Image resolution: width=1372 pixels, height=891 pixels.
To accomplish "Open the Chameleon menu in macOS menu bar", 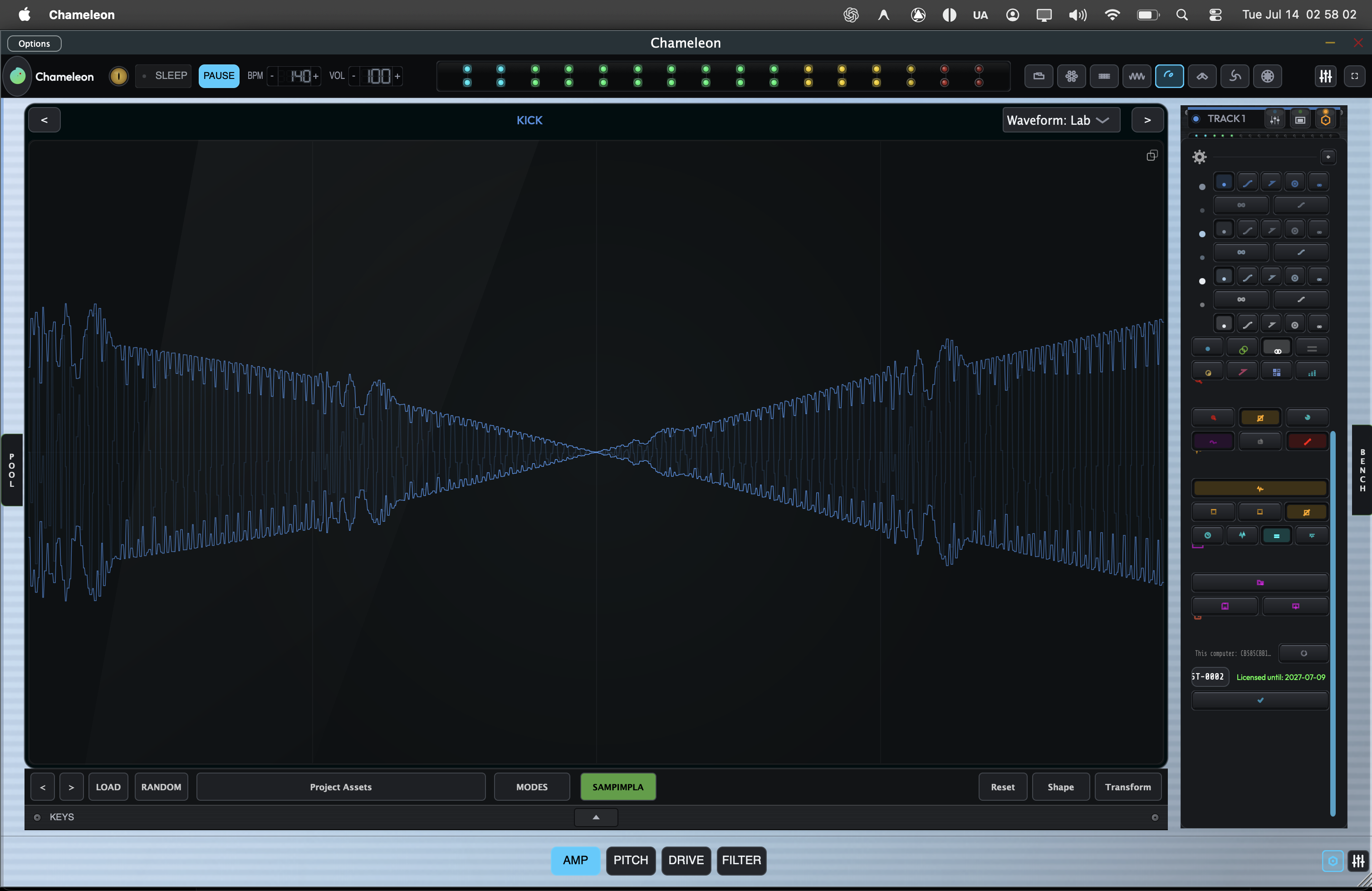I will [x=82, y=15].
